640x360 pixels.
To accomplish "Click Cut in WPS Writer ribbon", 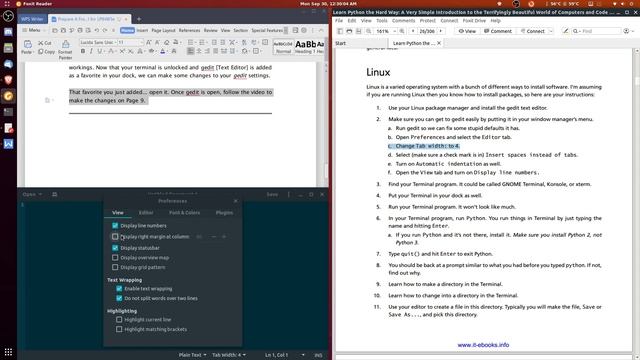I will [44, 43].
